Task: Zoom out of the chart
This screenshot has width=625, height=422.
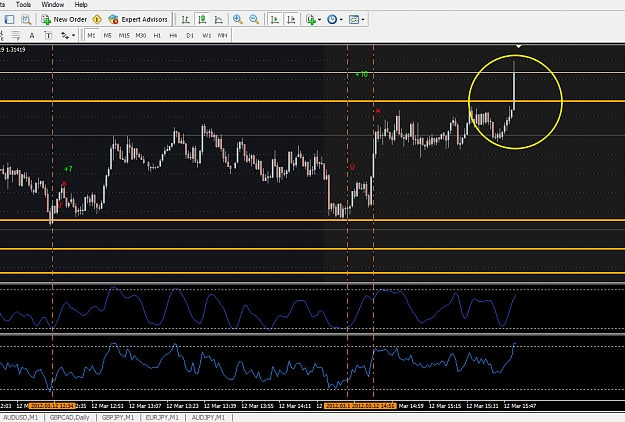Action: pos(254,19)
